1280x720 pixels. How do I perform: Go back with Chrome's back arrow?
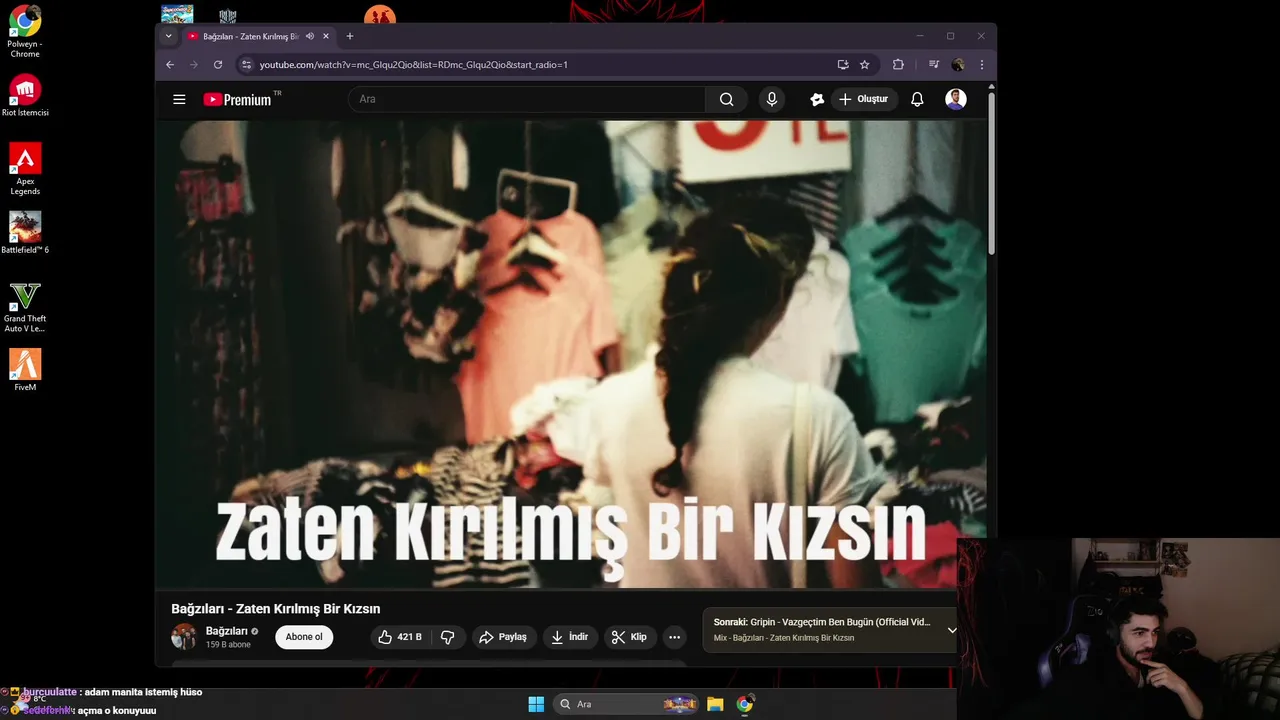pos(170,64)
